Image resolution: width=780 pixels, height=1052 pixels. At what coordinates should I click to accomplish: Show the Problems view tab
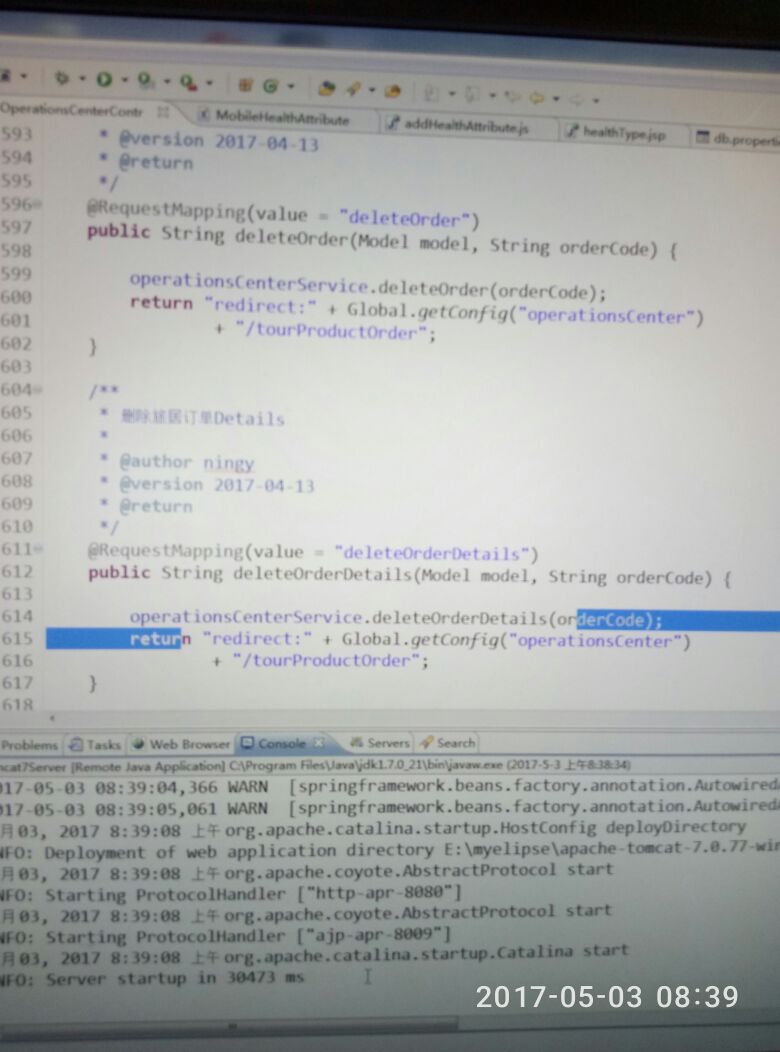coord(30,745)
